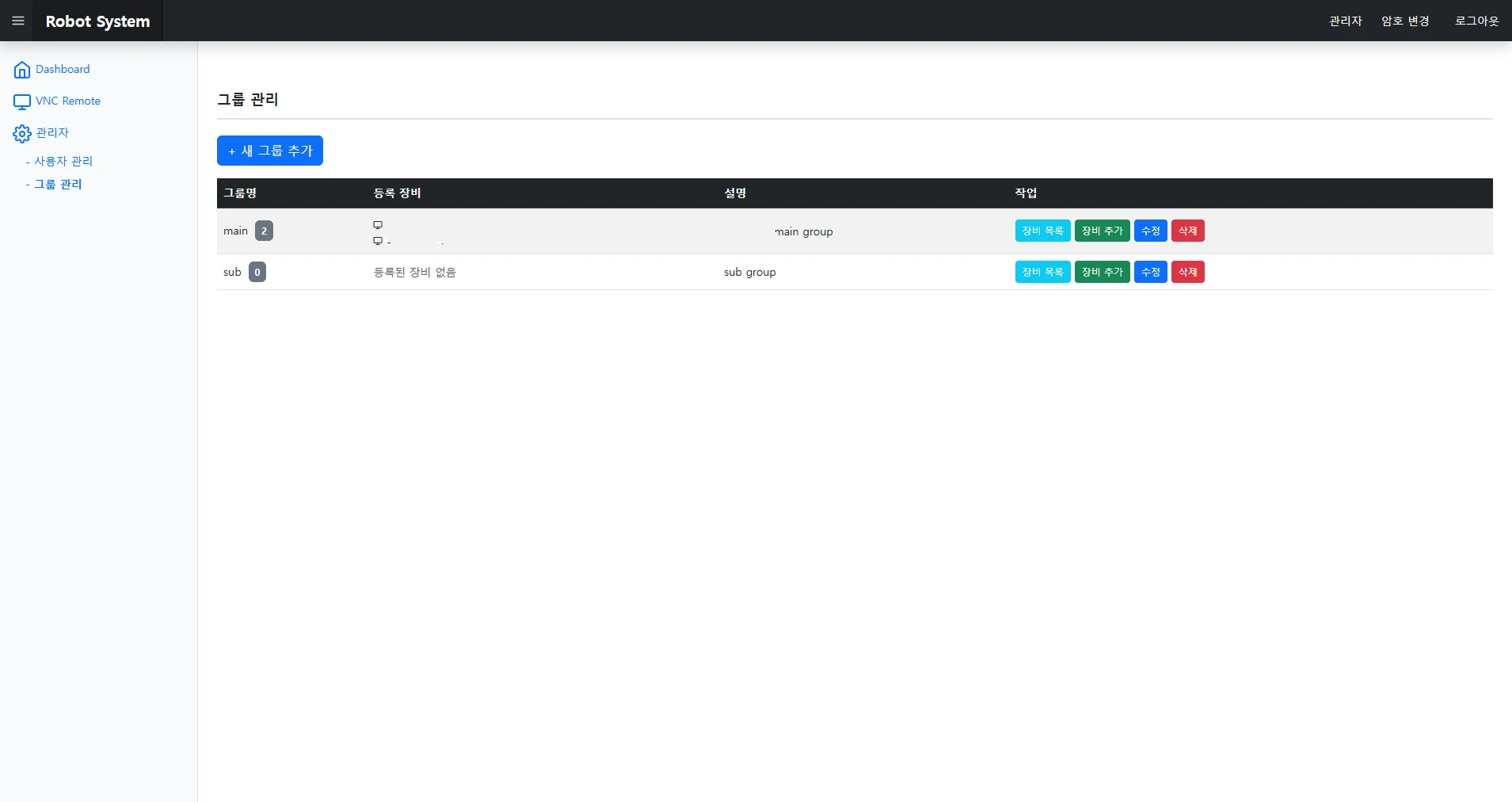The image size is (1512, 802).
Task: Expand the 관리자 sidebar section
Action: (x=52, y=132)
